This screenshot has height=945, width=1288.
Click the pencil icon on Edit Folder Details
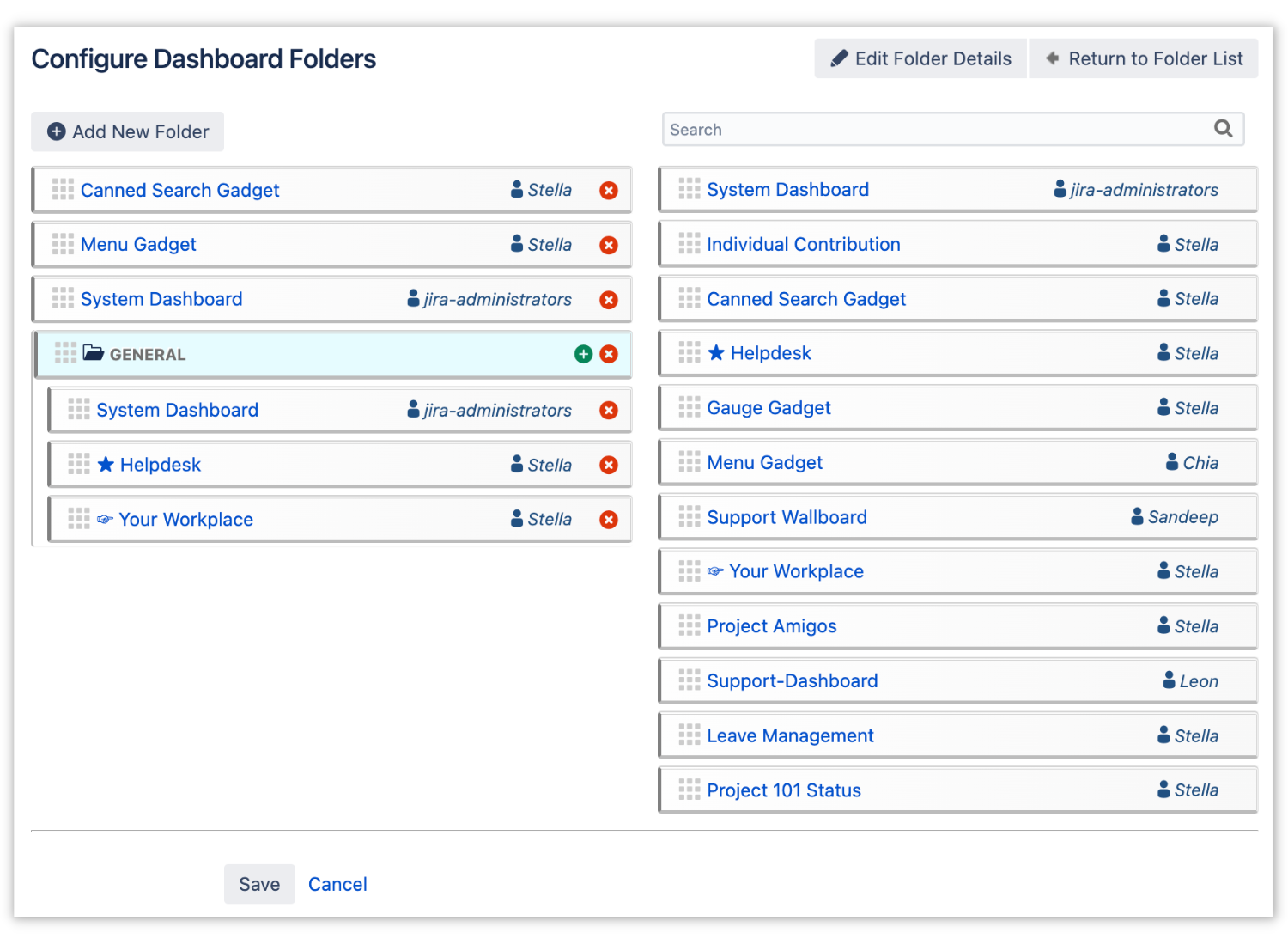click(x=839, y=58)
